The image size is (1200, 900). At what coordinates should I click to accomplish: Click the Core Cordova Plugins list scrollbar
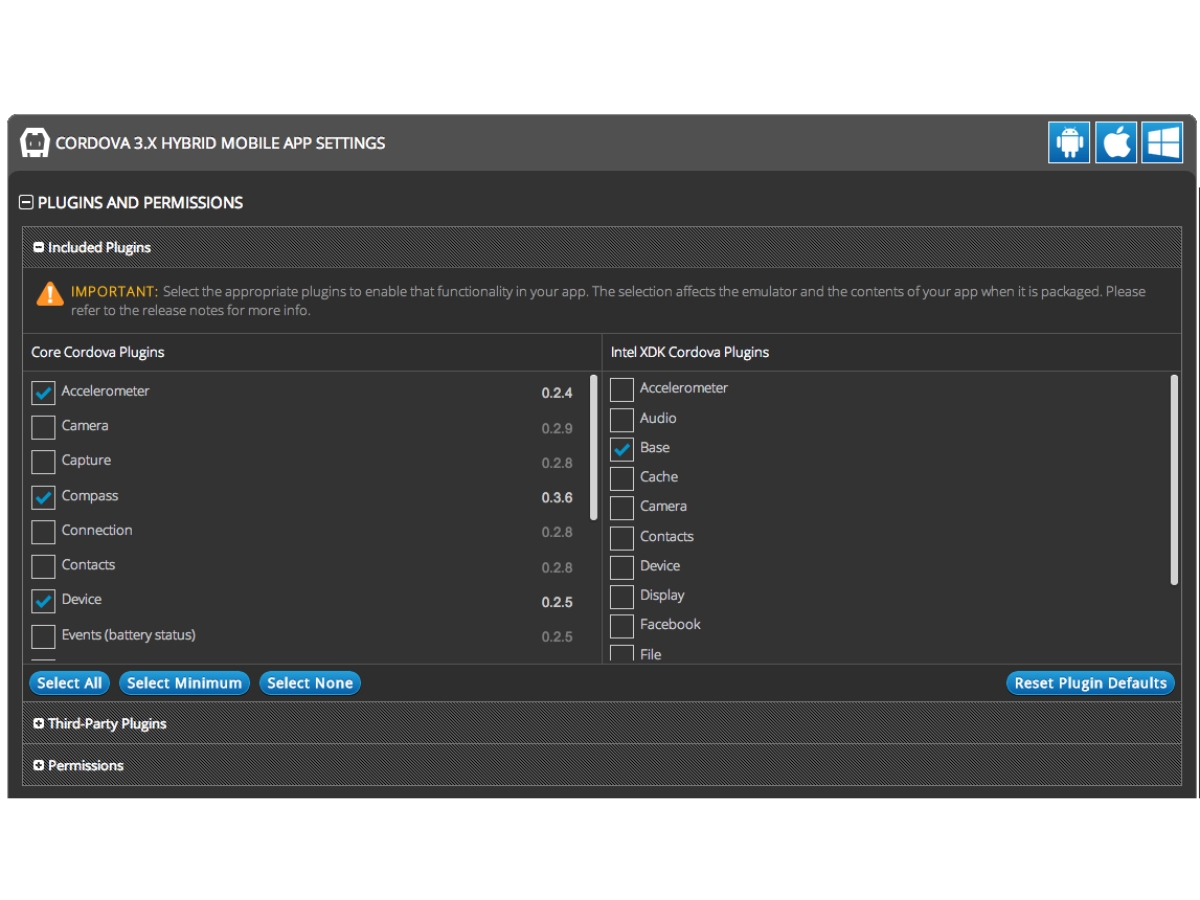coord(594,447)
